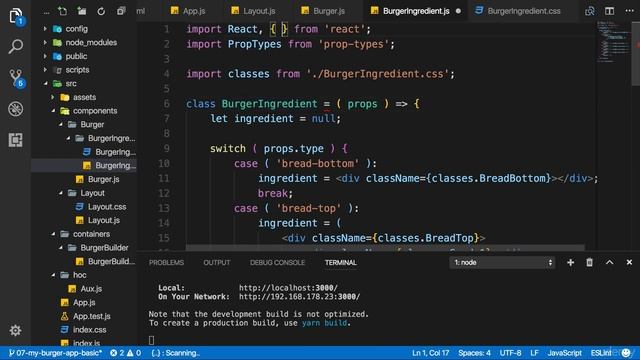
Task: Click the editor vertical scrollbar
Action: coord(636,53)
